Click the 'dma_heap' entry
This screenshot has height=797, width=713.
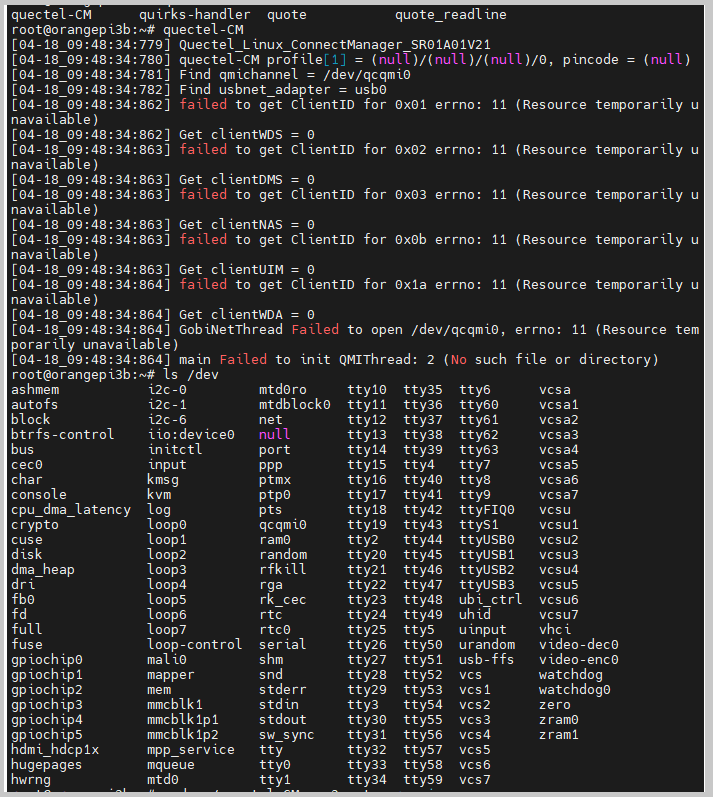43,570
